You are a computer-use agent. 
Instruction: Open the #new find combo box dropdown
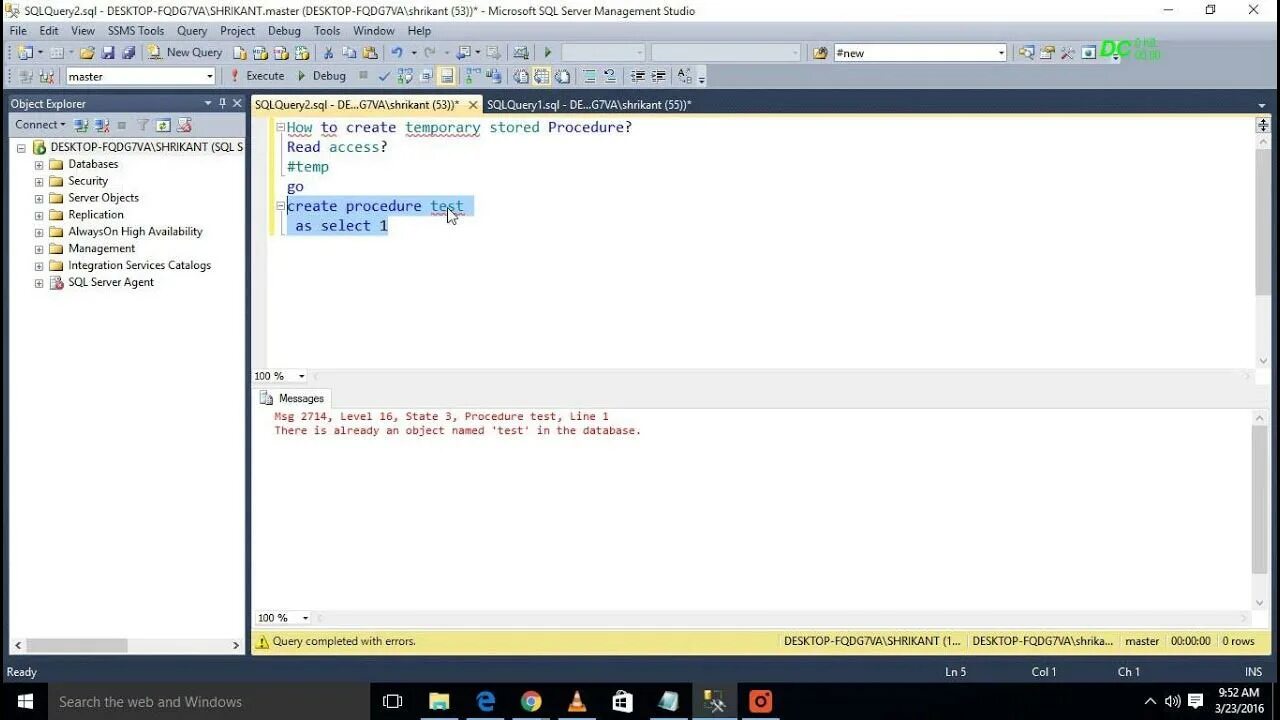[x=1001, y=53]
